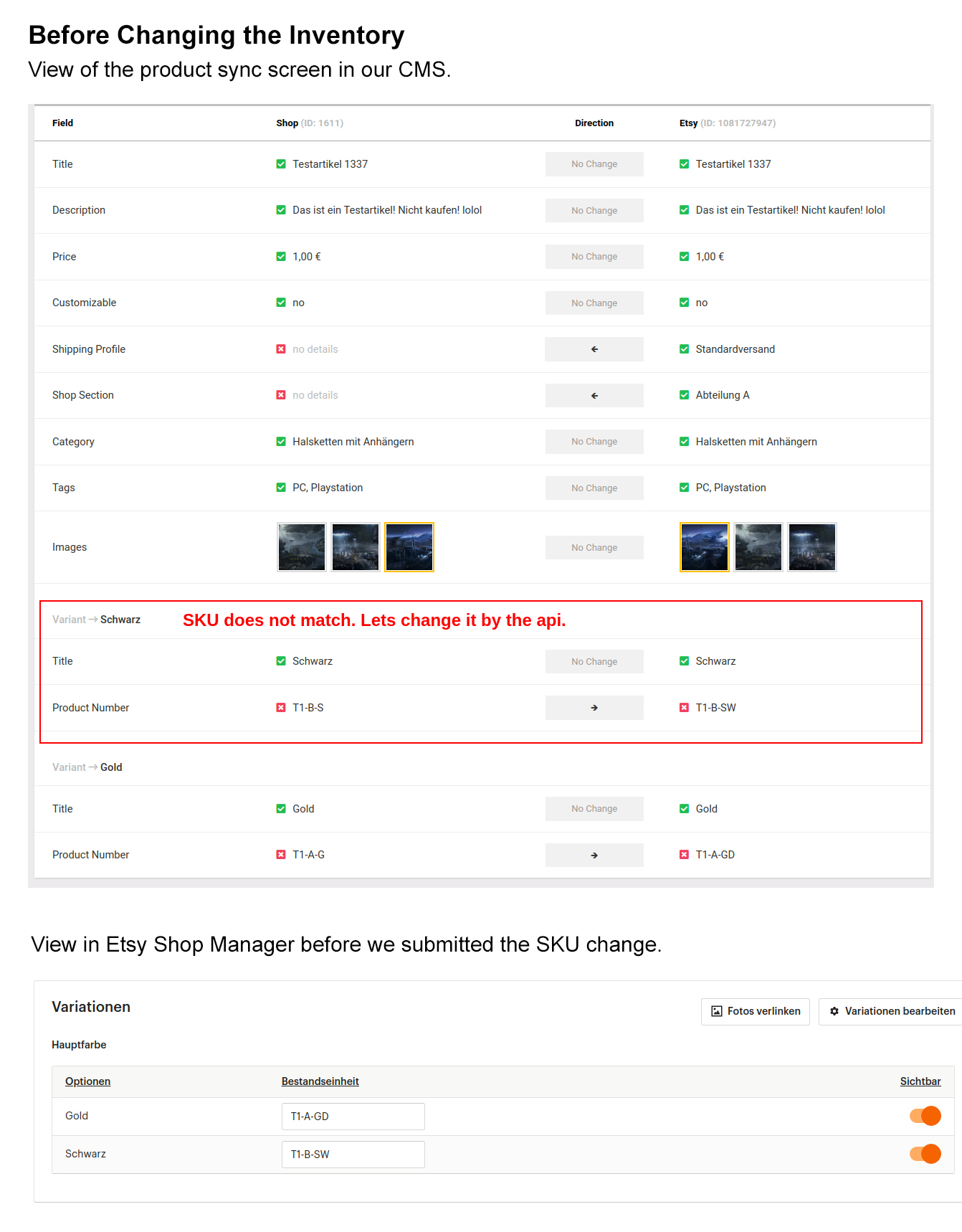
Task: Click No Change button in Title row
Action: [594, 164]
